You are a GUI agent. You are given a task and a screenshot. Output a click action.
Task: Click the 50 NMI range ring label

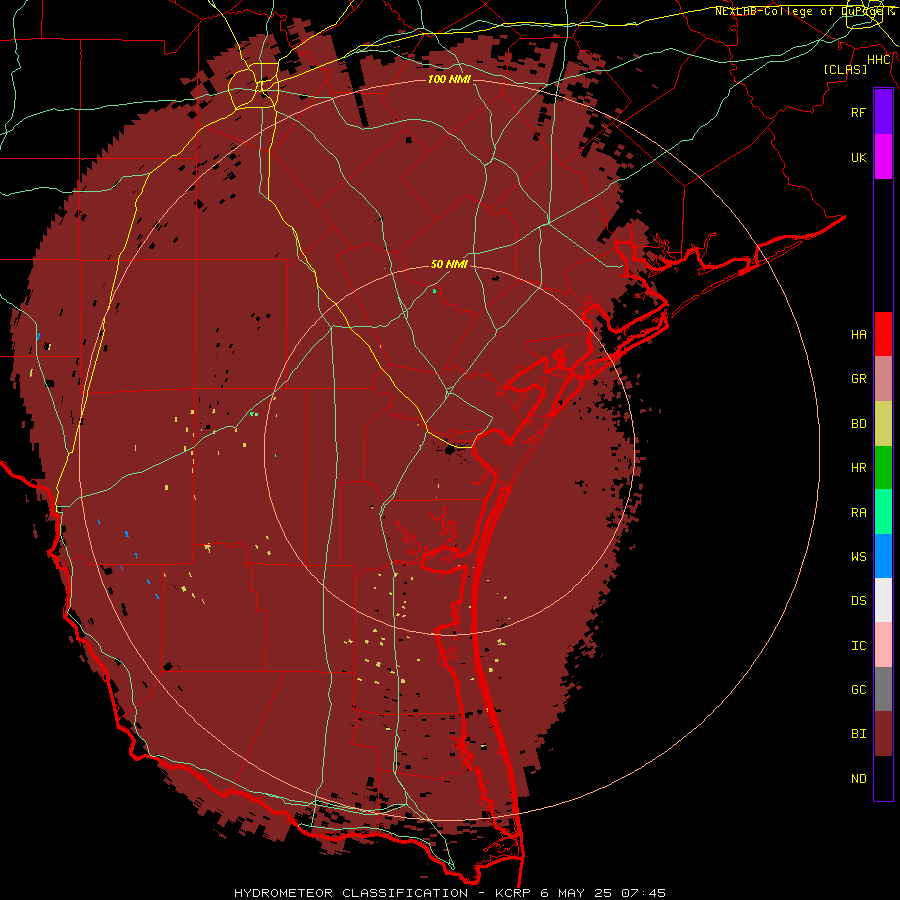(x=449, y=264)
